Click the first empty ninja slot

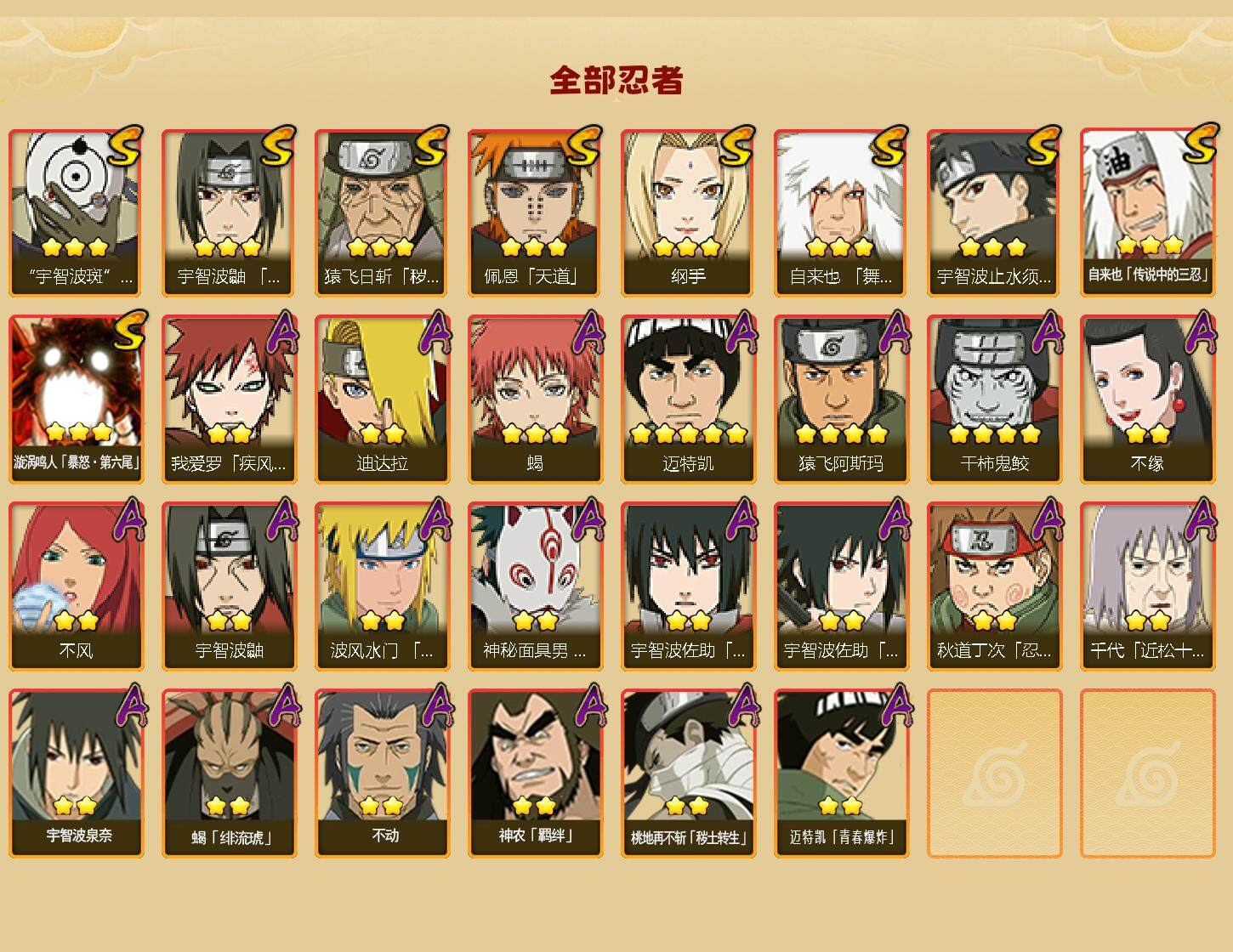coord(994,773)
